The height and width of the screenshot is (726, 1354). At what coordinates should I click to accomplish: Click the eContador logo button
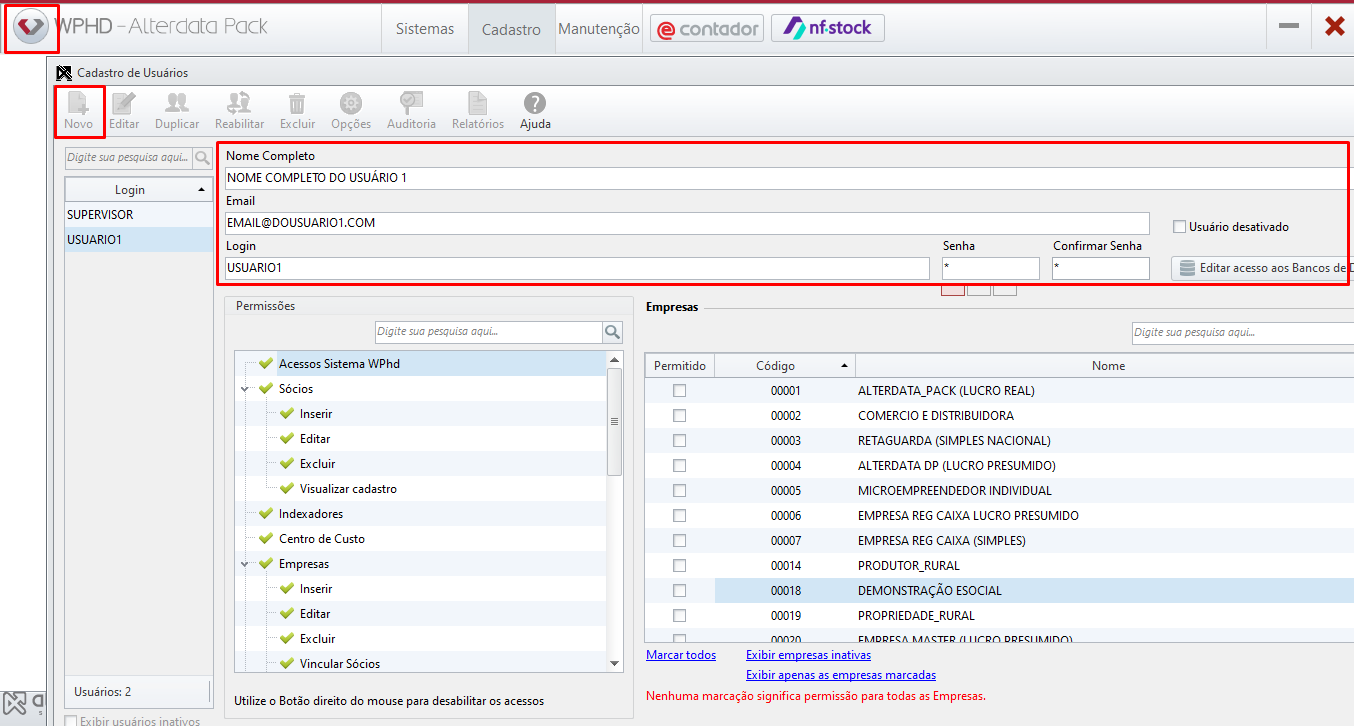tap(707, 29)
